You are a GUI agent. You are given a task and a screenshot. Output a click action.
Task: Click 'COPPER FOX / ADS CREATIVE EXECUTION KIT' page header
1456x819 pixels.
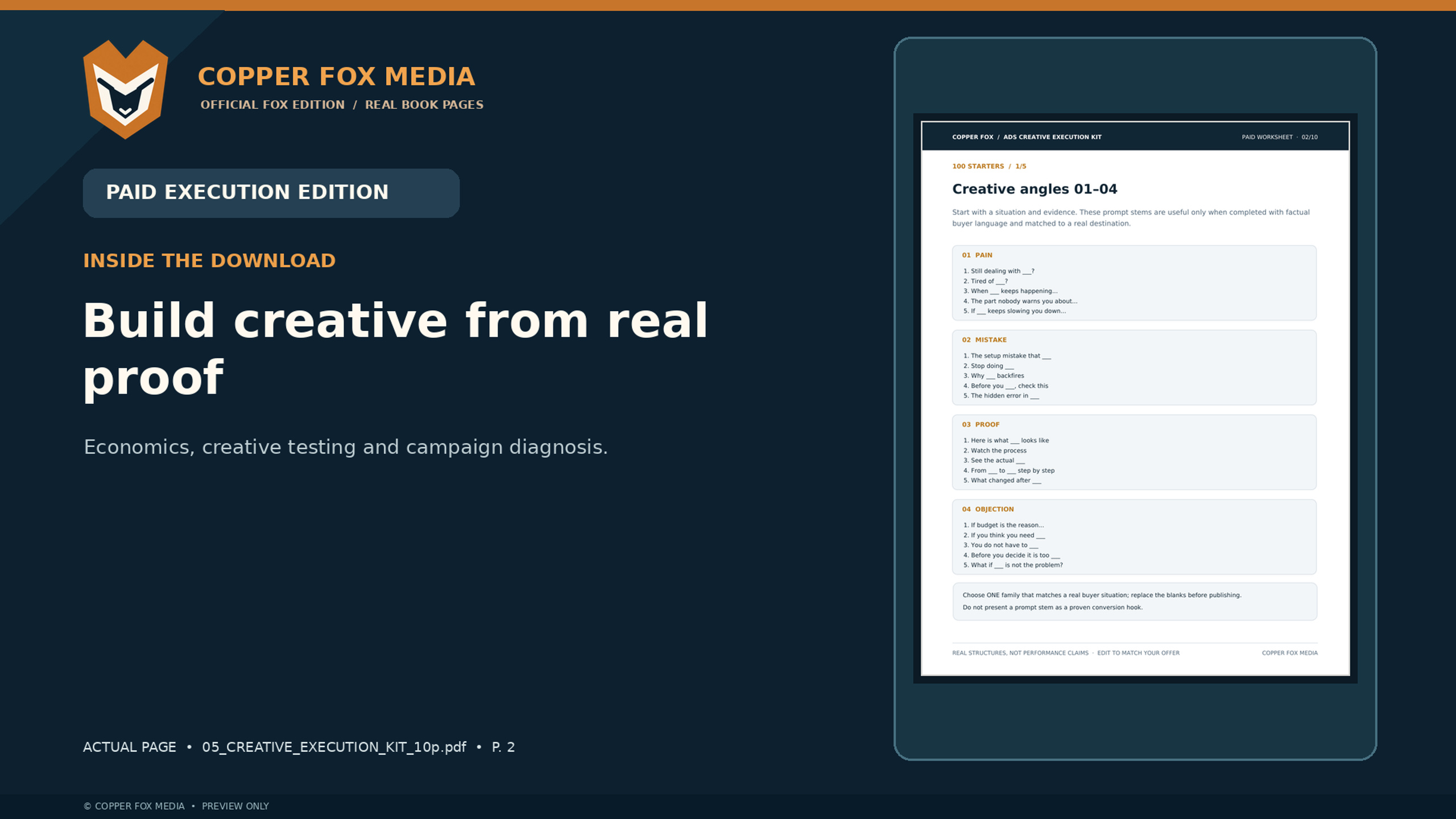click(x=1027, y=137)
